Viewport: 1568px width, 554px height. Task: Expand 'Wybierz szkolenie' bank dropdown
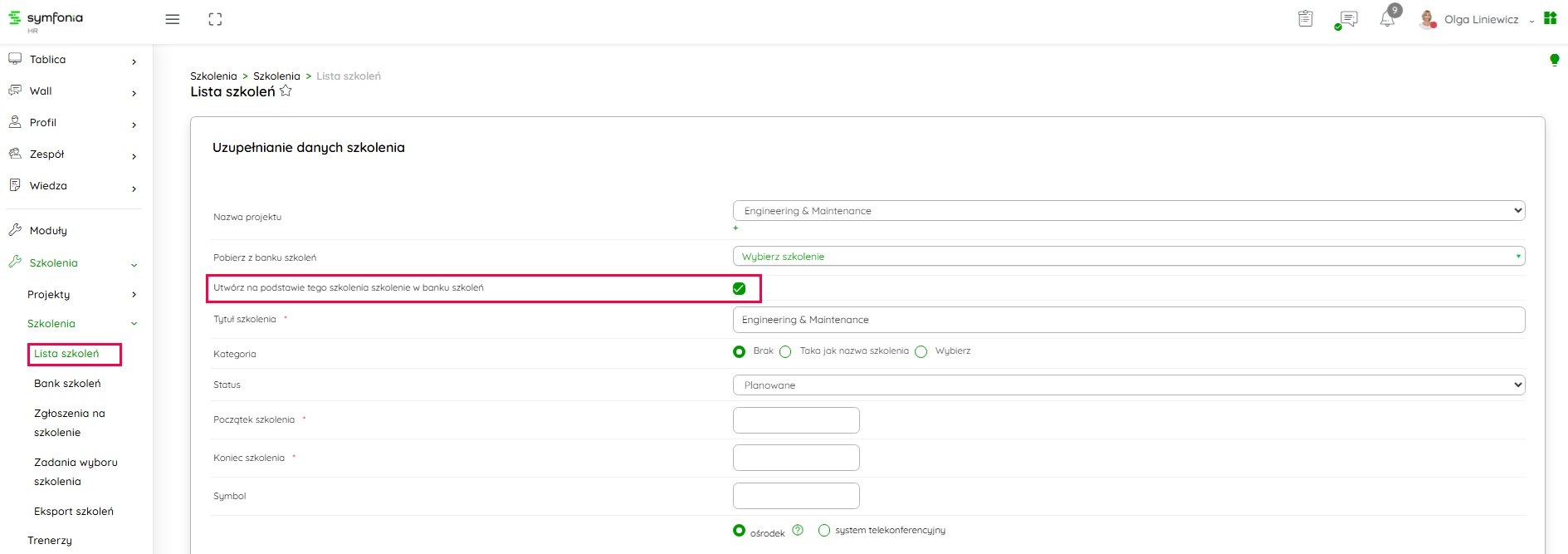[1128, 257]
